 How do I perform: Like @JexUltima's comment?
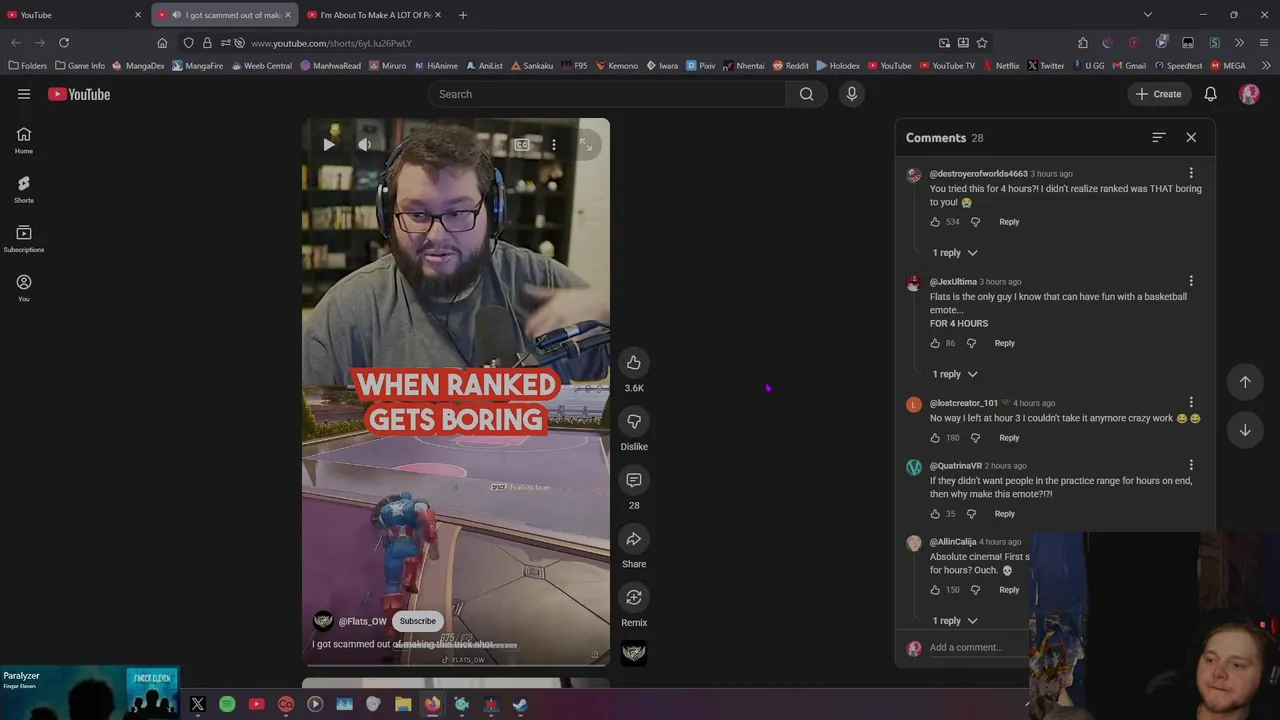click(935, 343)
